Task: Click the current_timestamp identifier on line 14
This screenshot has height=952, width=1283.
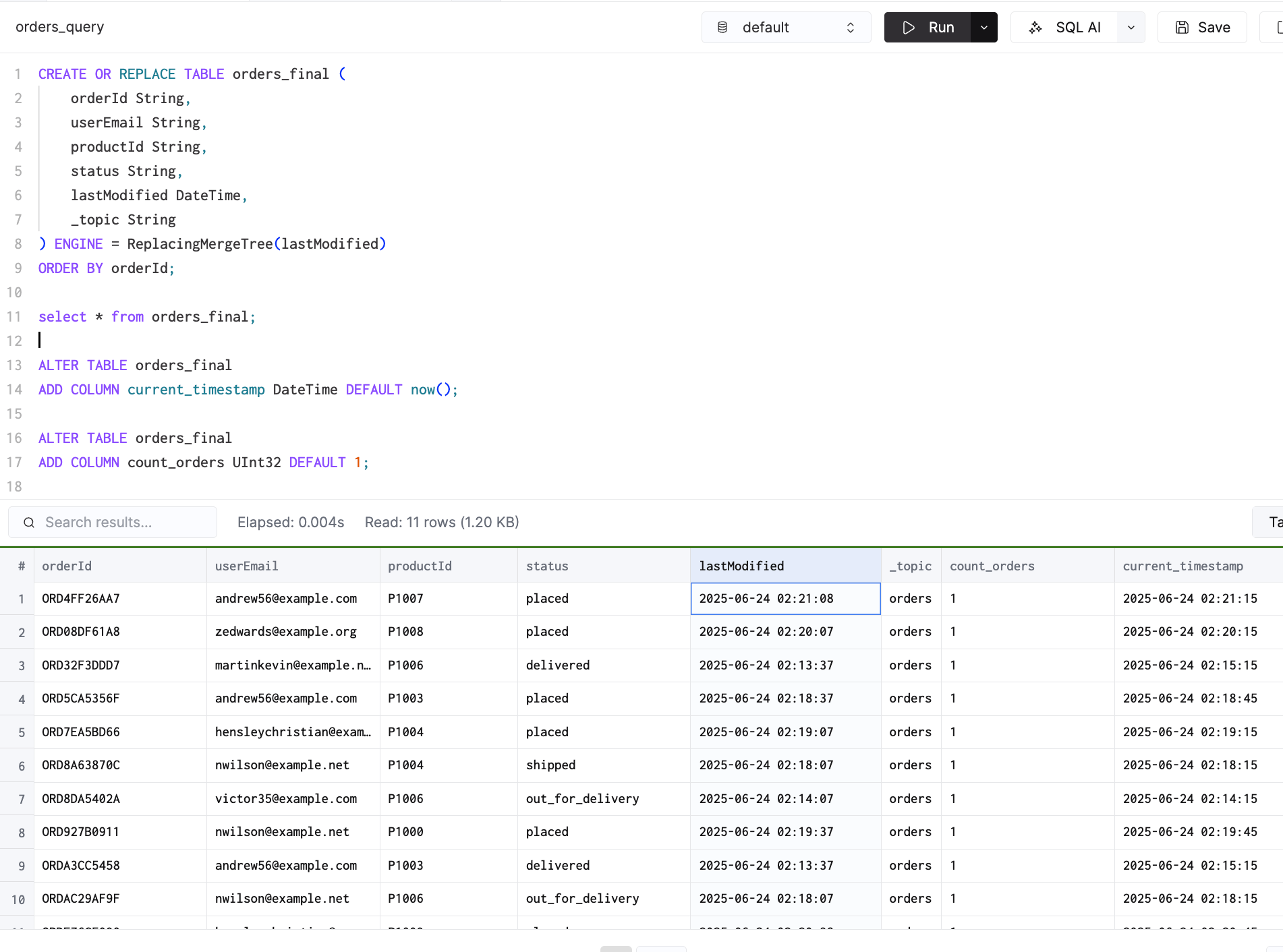Action: 196,390
